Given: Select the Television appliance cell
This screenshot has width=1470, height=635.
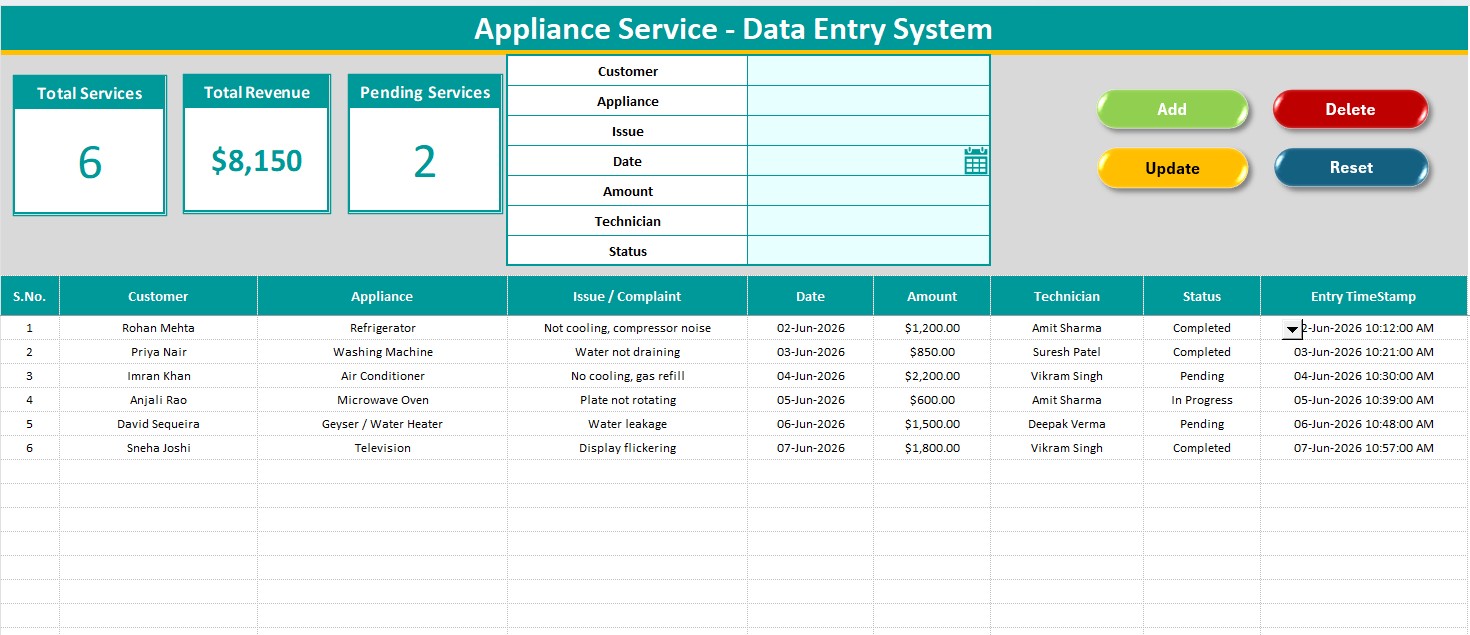Looking at the screenshot, I should pos(382,448).
